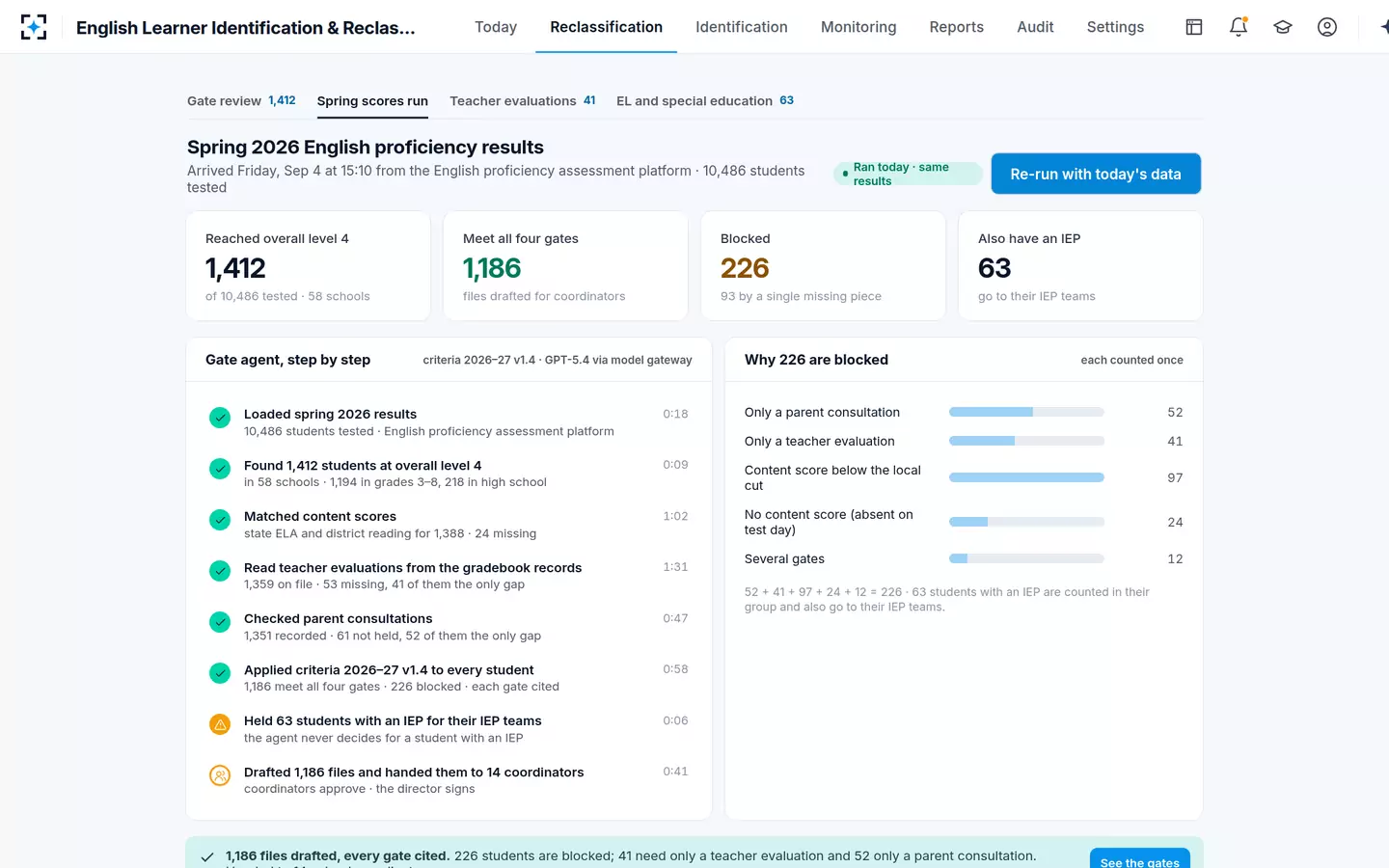The image size is (1389, 868).
Task: Open the notifications bell
Action: [1239, 27]
